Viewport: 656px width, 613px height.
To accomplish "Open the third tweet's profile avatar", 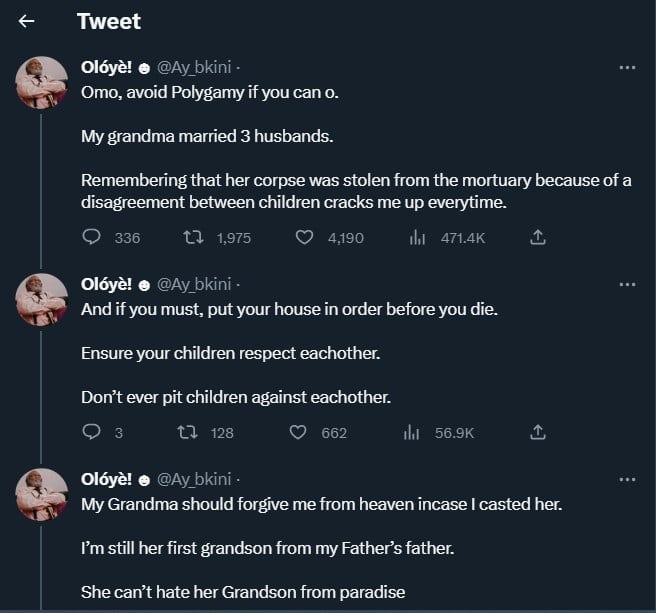I will click(x=42, y=494).
